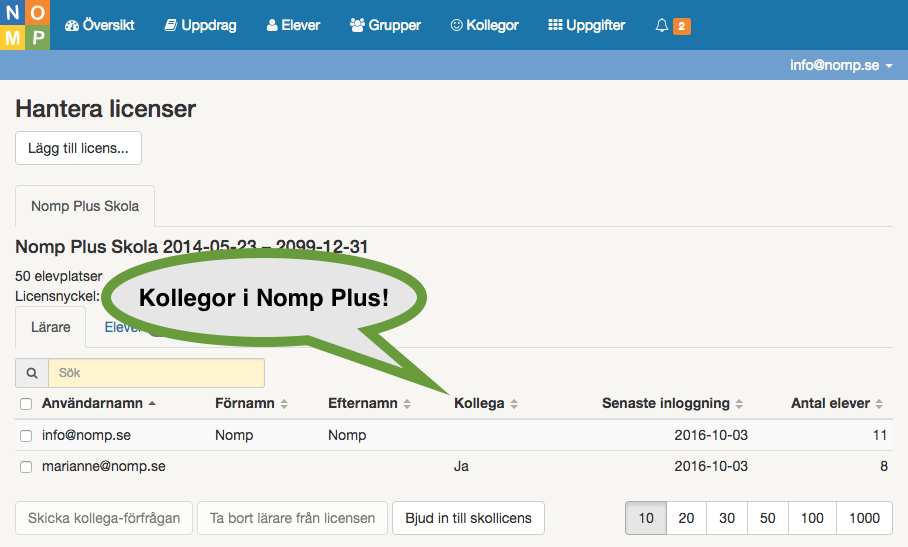Screen dimensions: 908x547
Task: Click the marianne@nomp.se username cell
Action: 104,467
